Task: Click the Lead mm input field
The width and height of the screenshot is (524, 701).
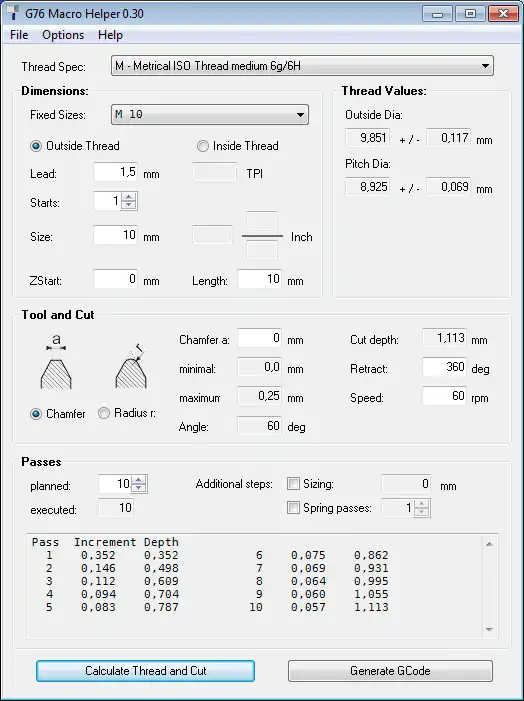Action: pyautogui.click(x=115, y=173)
